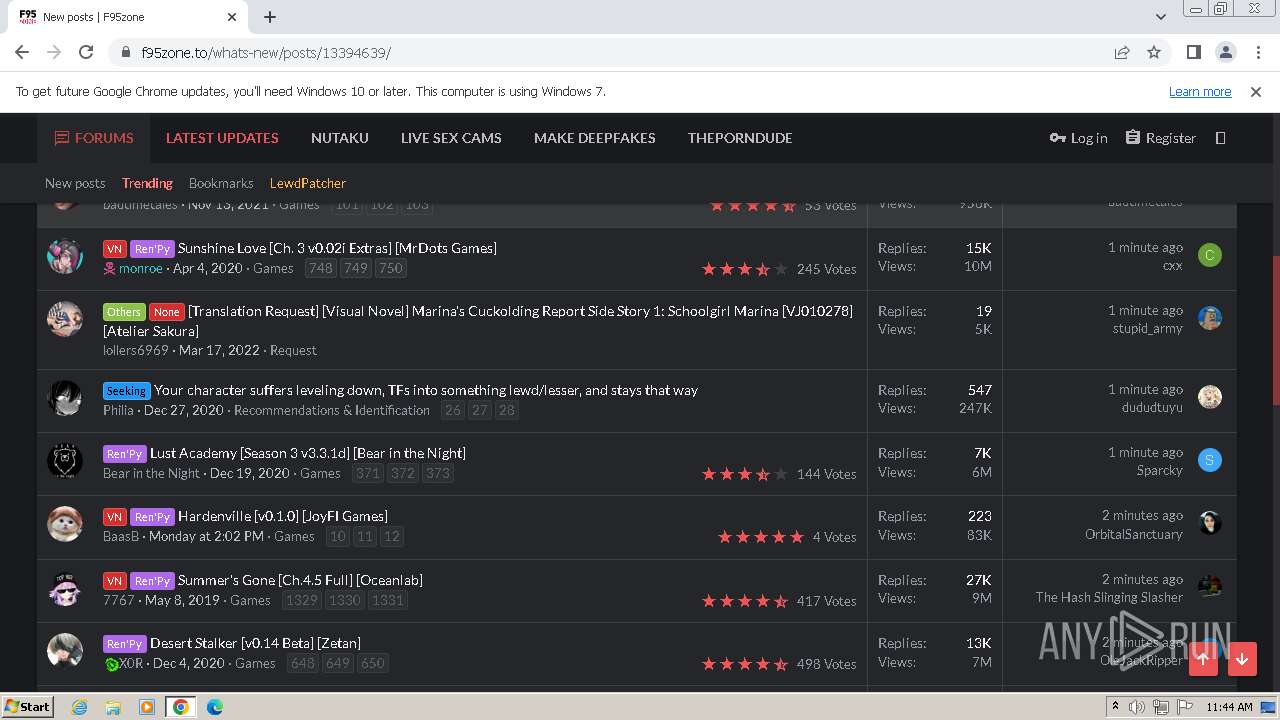Open the Learn more link
The image size is (1280, 720).
(x=1200, y=91)
